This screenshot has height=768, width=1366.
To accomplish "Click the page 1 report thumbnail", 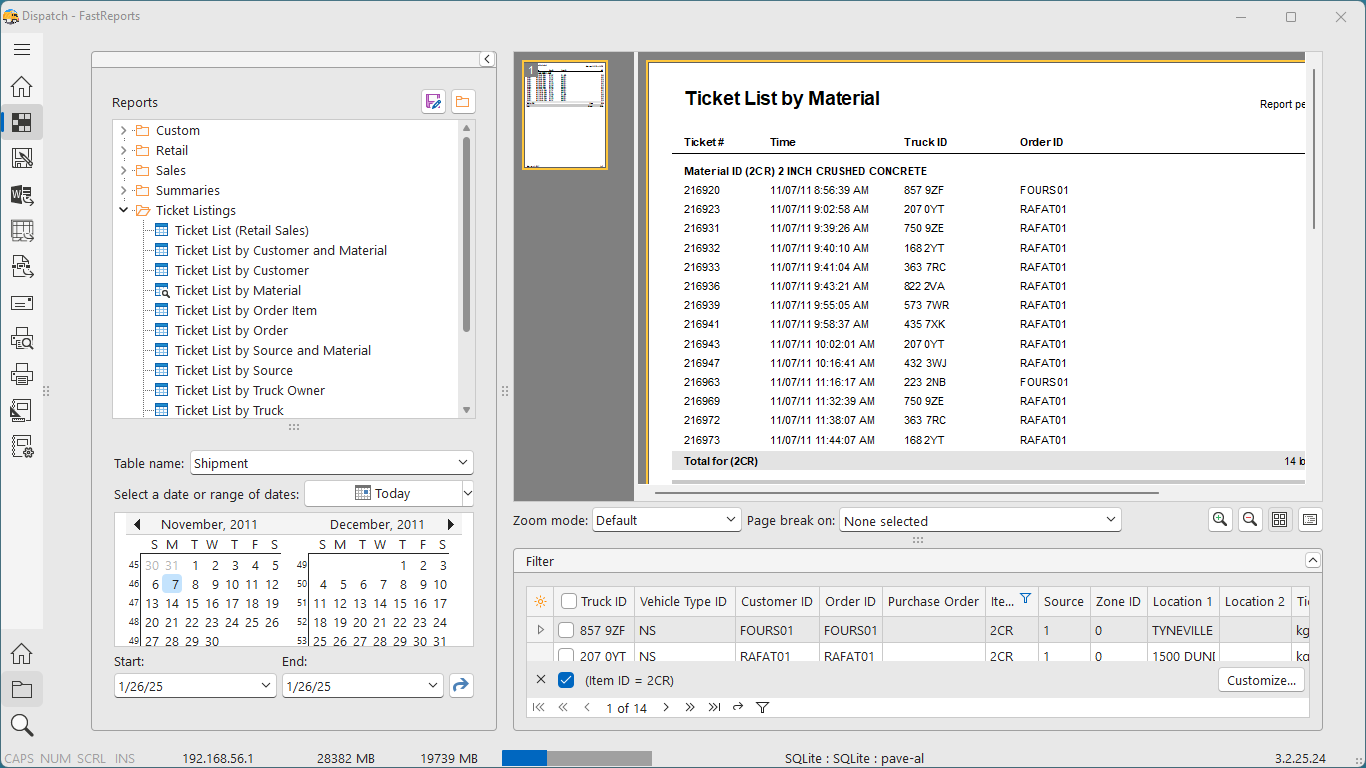I will pos(565,114).
